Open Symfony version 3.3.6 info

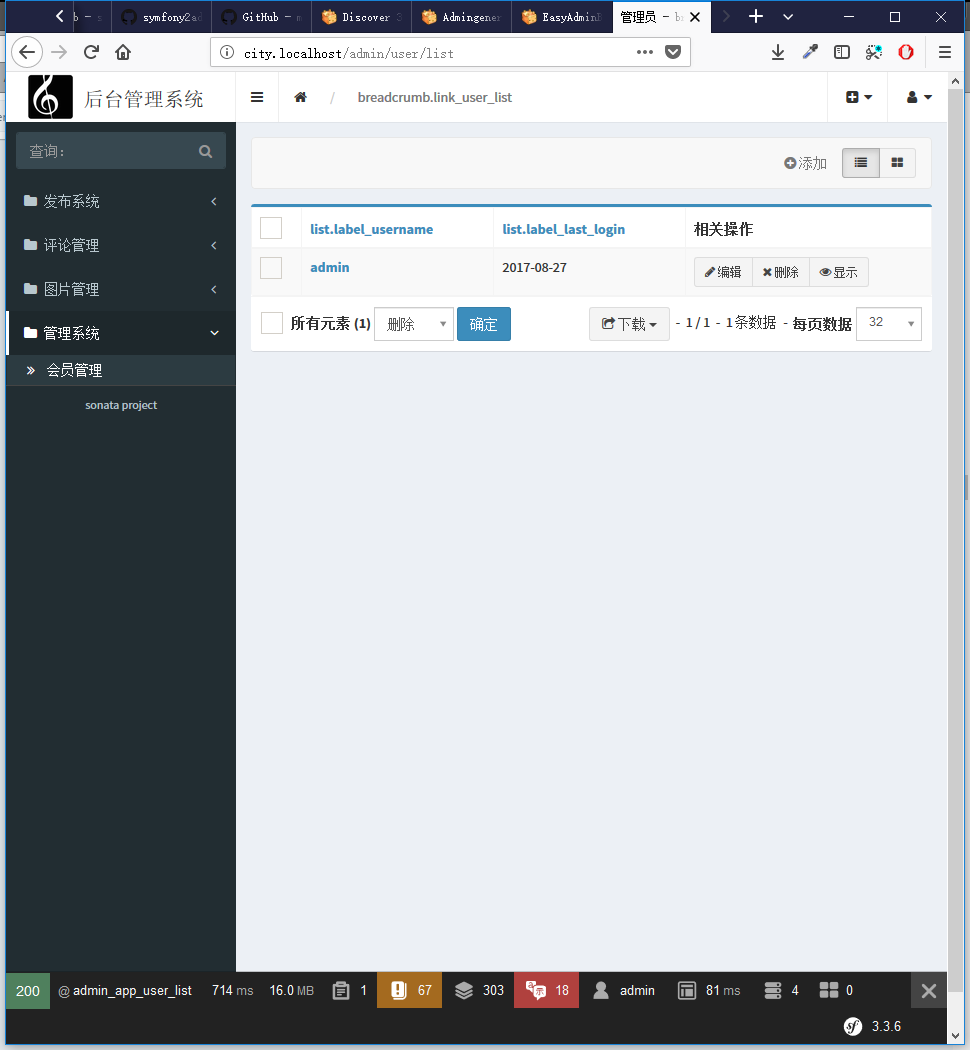point(873,1026)
